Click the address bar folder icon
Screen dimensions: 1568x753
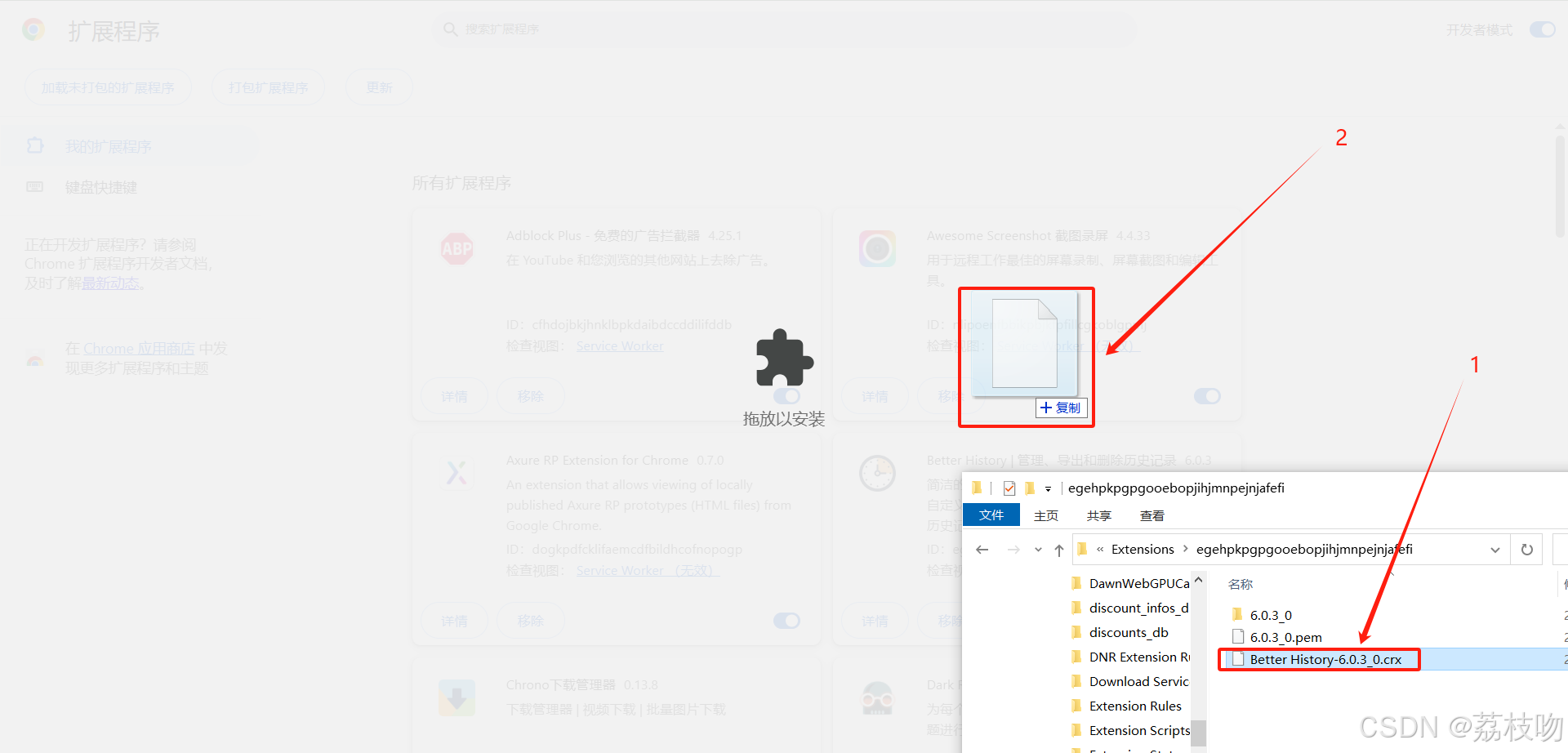coord(1082,549)
